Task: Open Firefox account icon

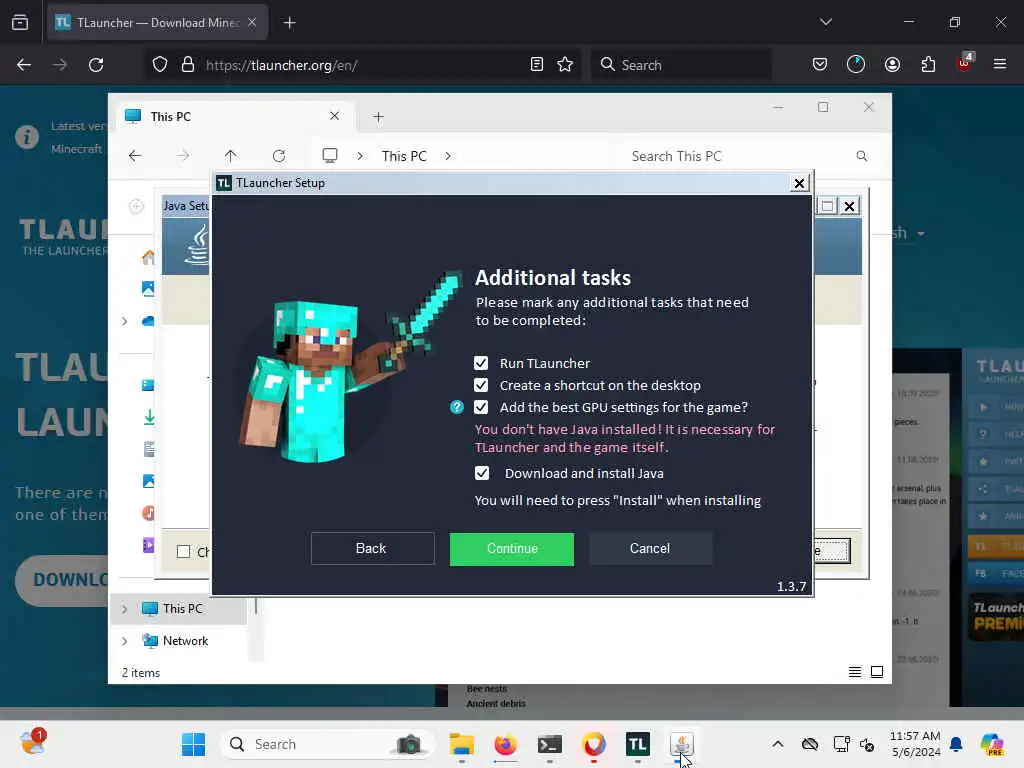Action: 892,64
